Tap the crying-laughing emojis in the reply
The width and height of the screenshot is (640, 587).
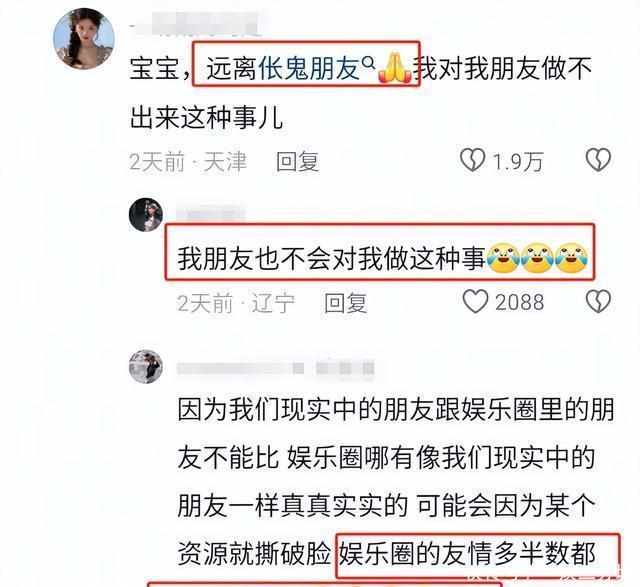538,258
